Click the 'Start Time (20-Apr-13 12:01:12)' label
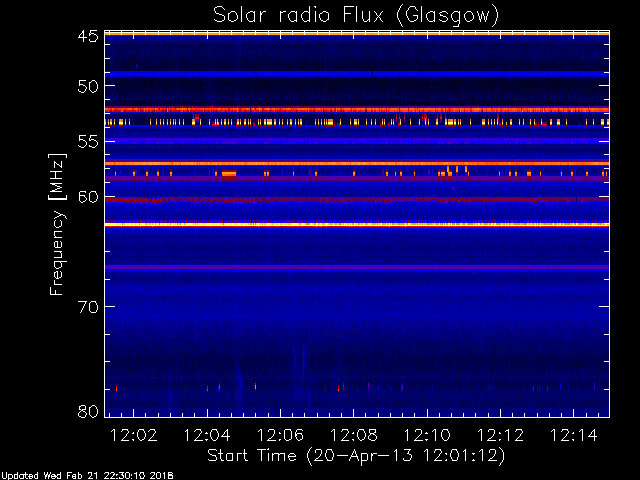Viewport: 640px width, 480px height. click(x=356, y=456)
